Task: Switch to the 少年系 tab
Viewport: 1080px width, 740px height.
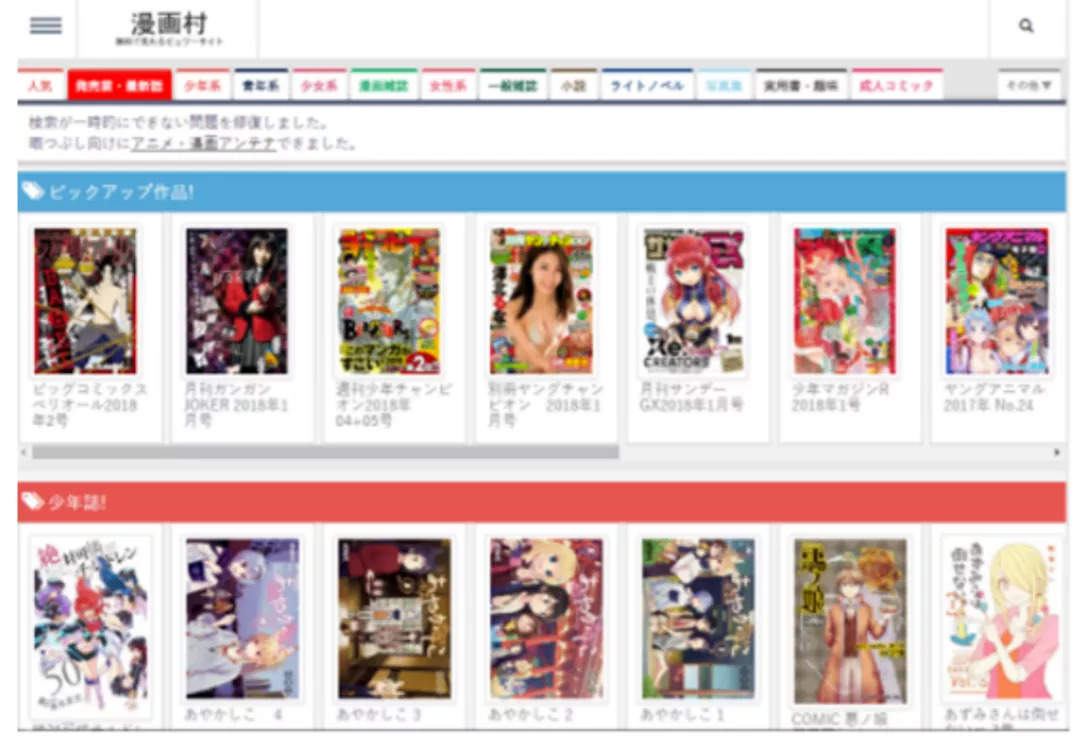Action: 203,86
